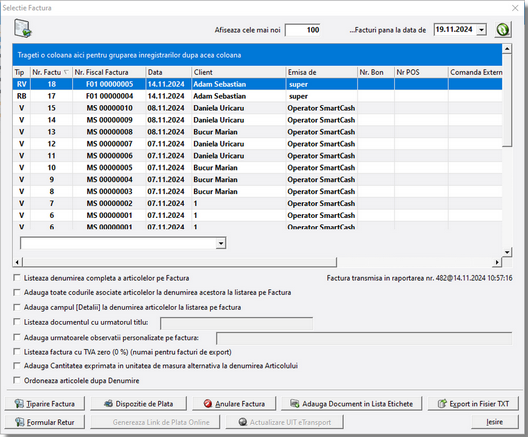Click the invoice document icon at top left
Viewport: 528px width, 437px height.
pyautogui.click(x=23, y=29)
